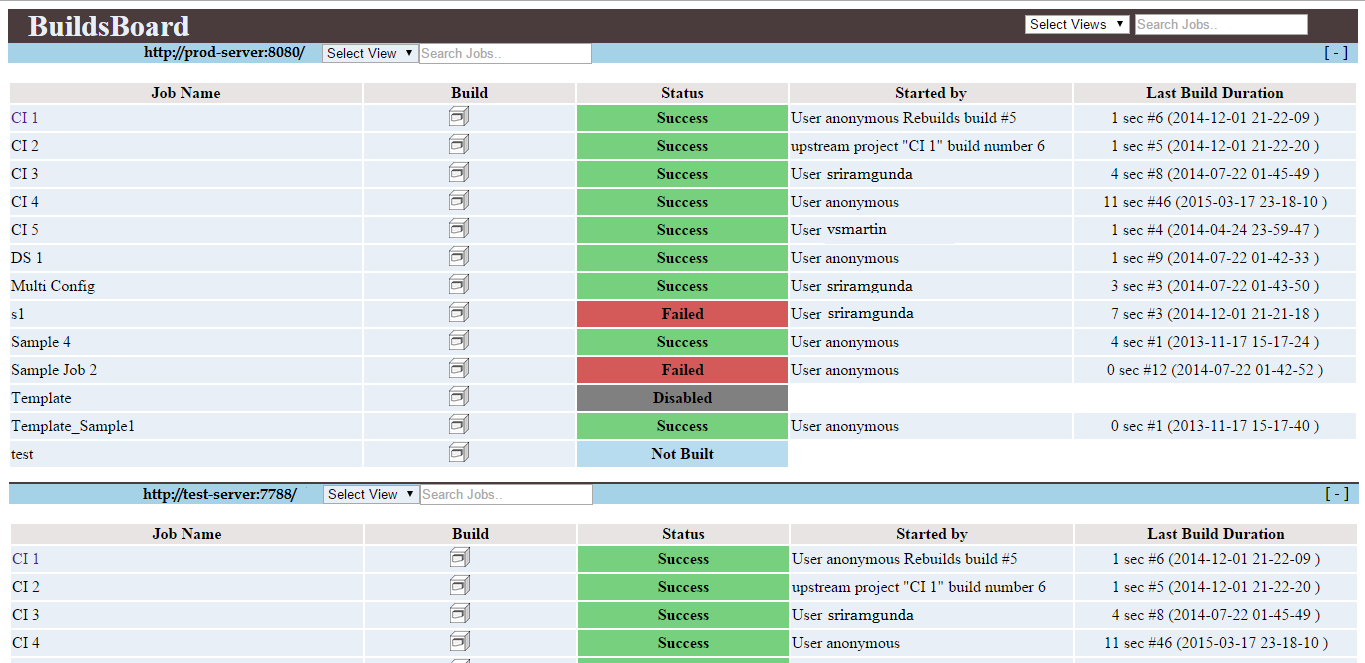1365x663 pixels.
Task: Trigger the s1 job build
Action: click(459, 312)
